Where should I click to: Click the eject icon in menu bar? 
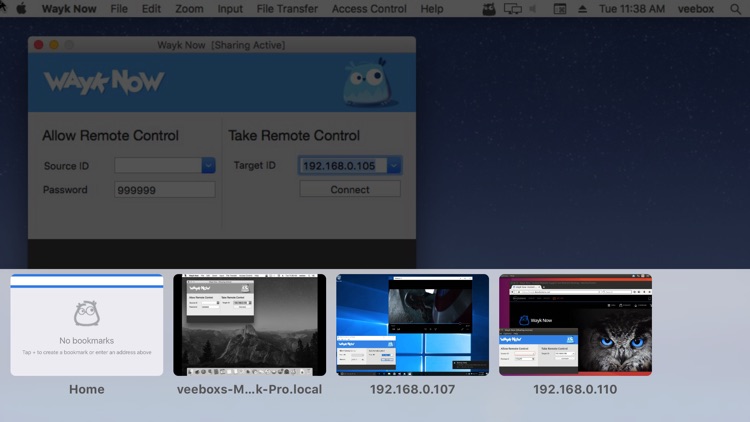[582, 9]
